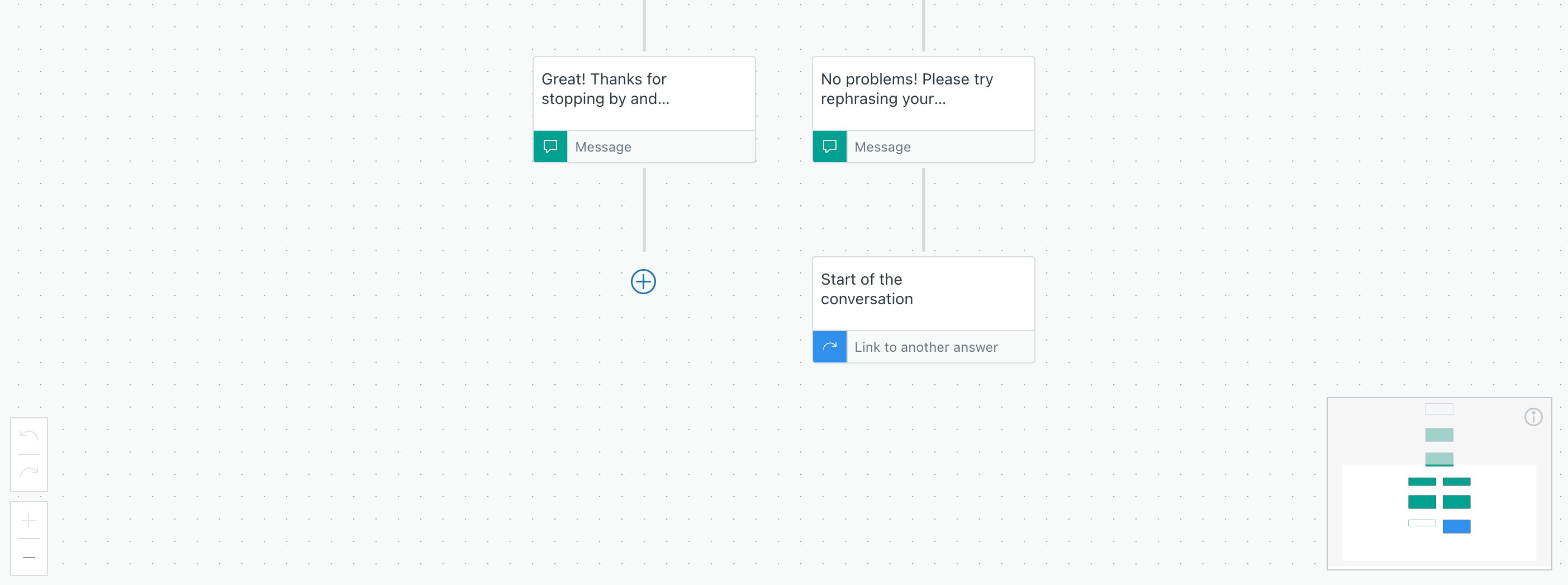Click the blue node thumbnail in the minimap
The height and width of the screenshot is (585, 1568).
[1457, 526]
